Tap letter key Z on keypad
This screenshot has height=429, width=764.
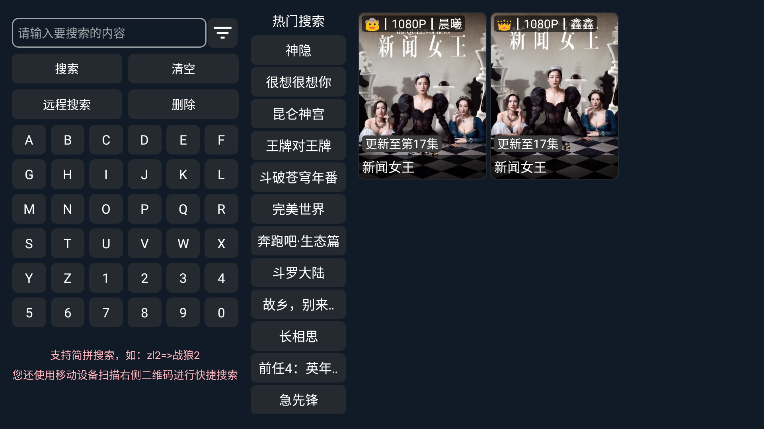(67, 278)
